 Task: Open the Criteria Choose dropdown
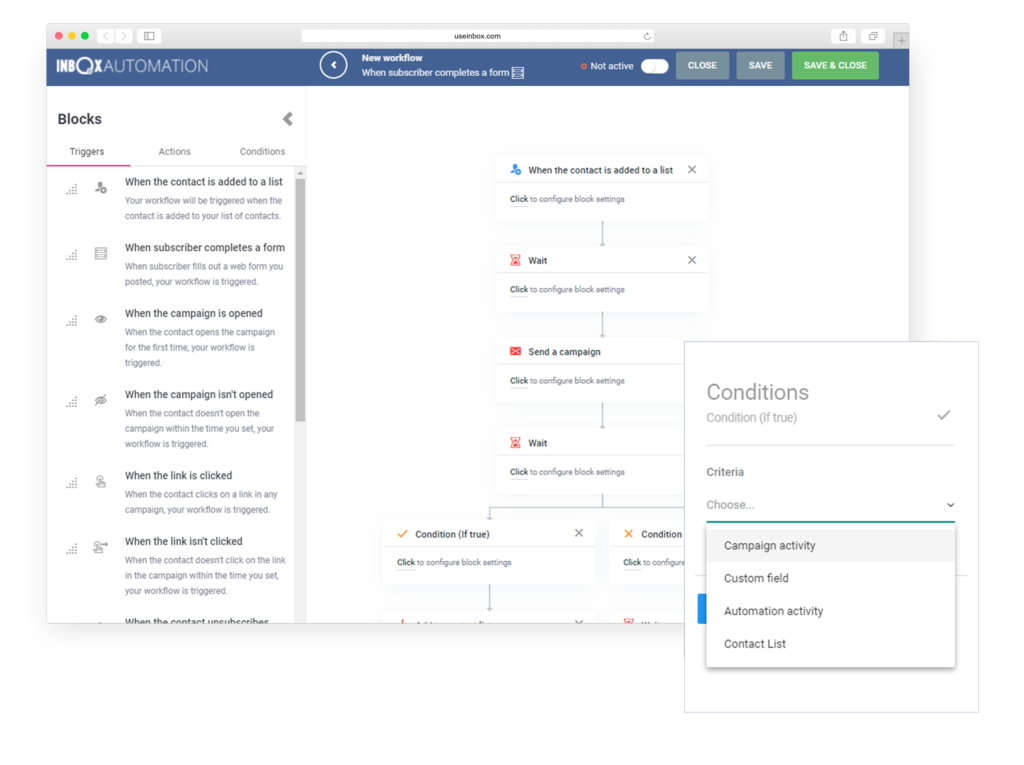click(830, 505)
